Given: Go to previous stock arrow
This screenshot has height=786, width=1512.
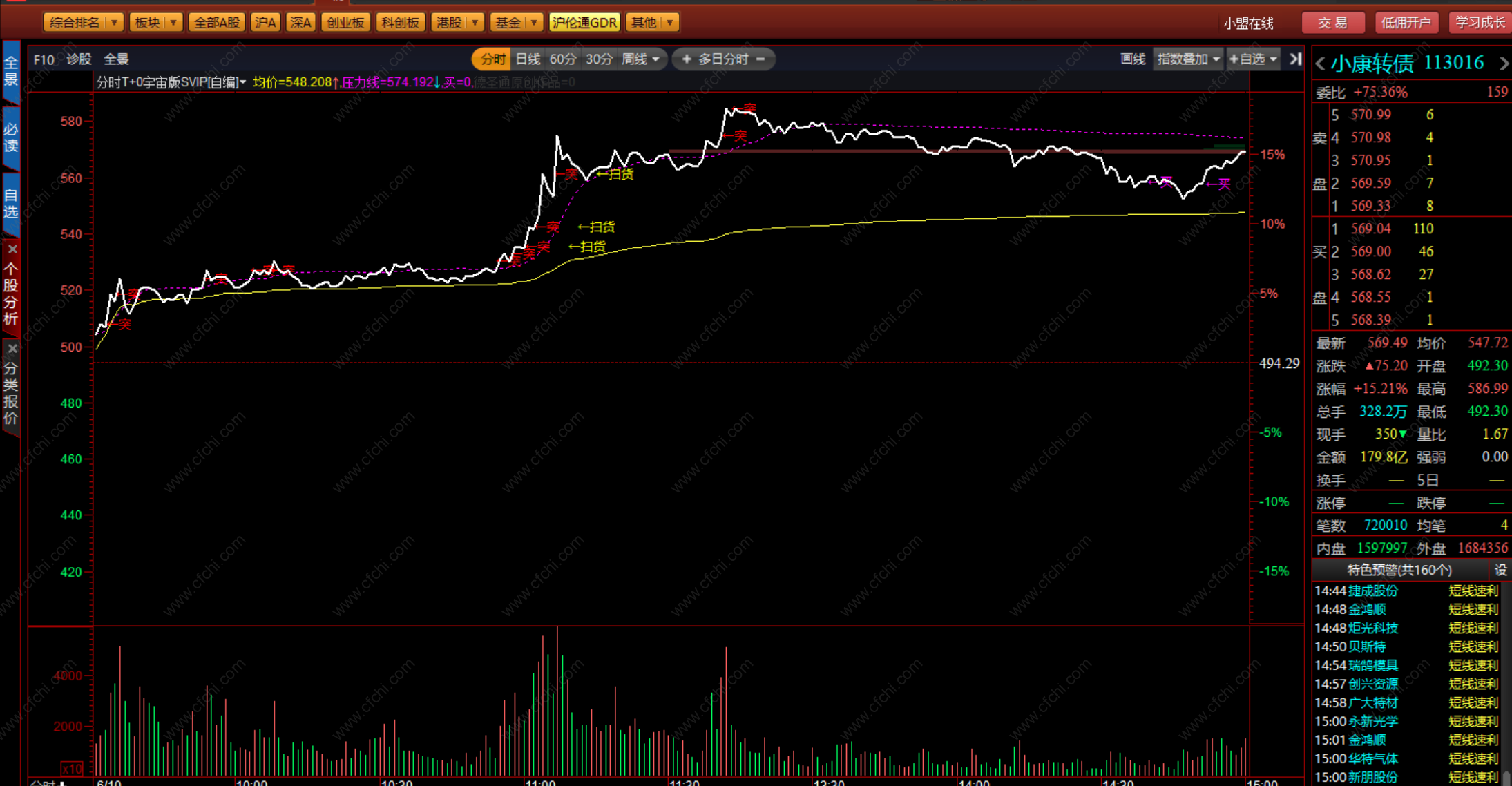Looking at the screenshot, I should pos(1320,64).
